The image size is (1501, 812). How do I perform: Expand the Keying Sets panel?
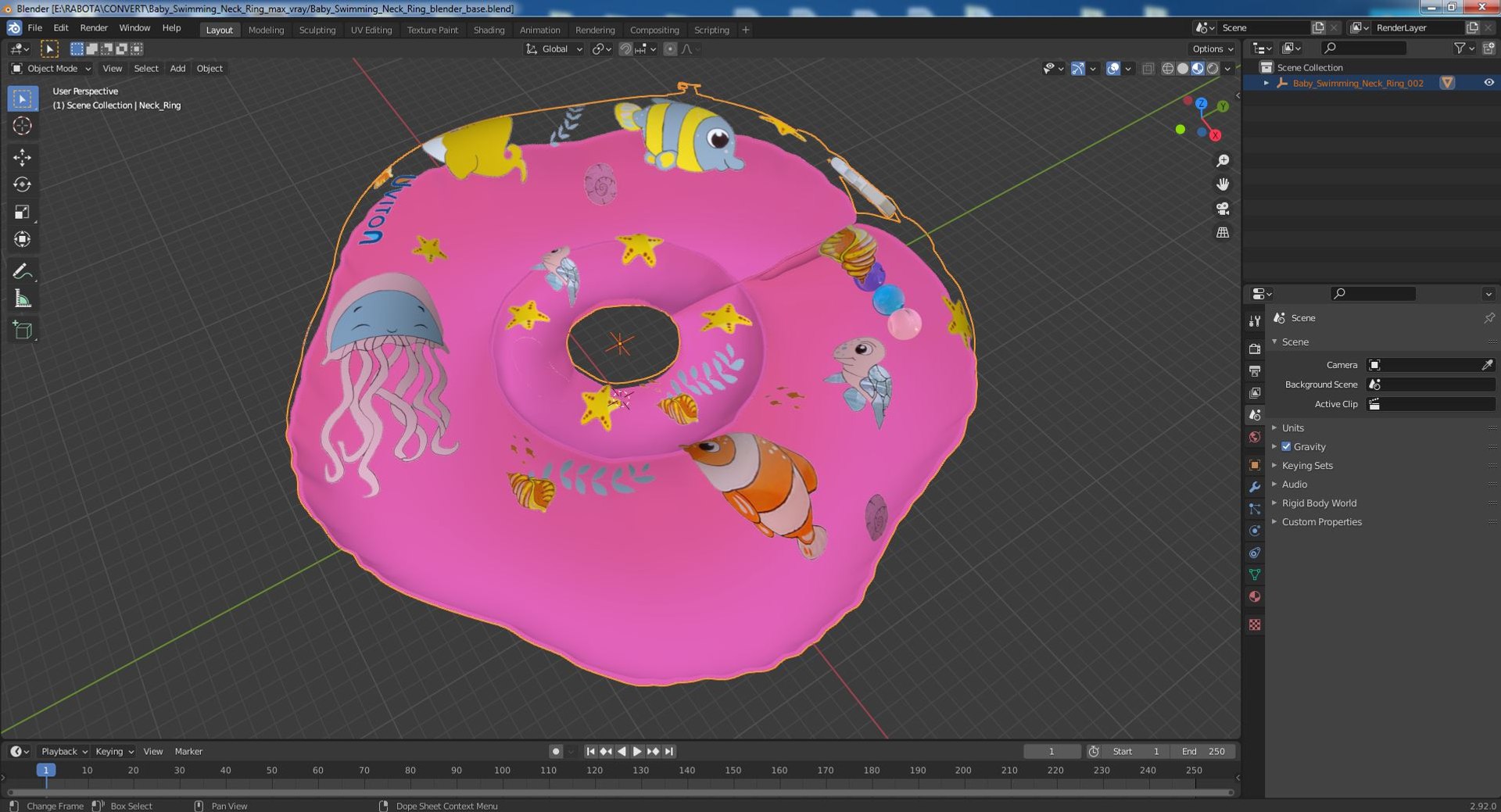pos(1307,466)
